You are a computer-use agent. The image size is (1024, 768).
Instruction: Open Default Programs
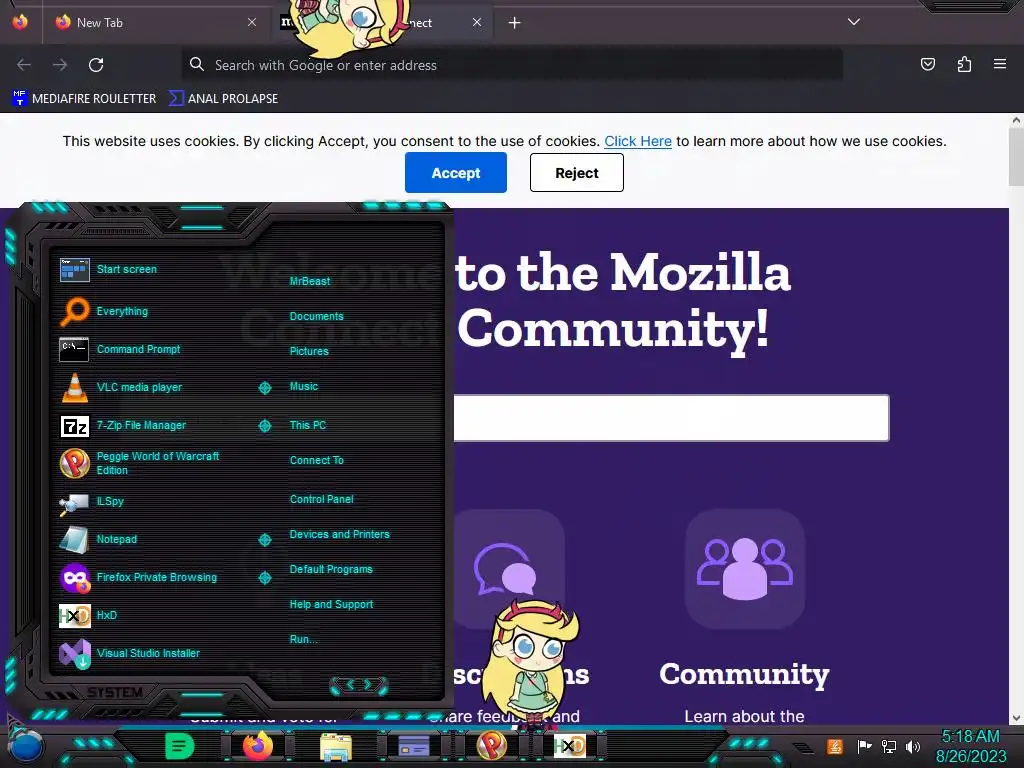point(331,569)
